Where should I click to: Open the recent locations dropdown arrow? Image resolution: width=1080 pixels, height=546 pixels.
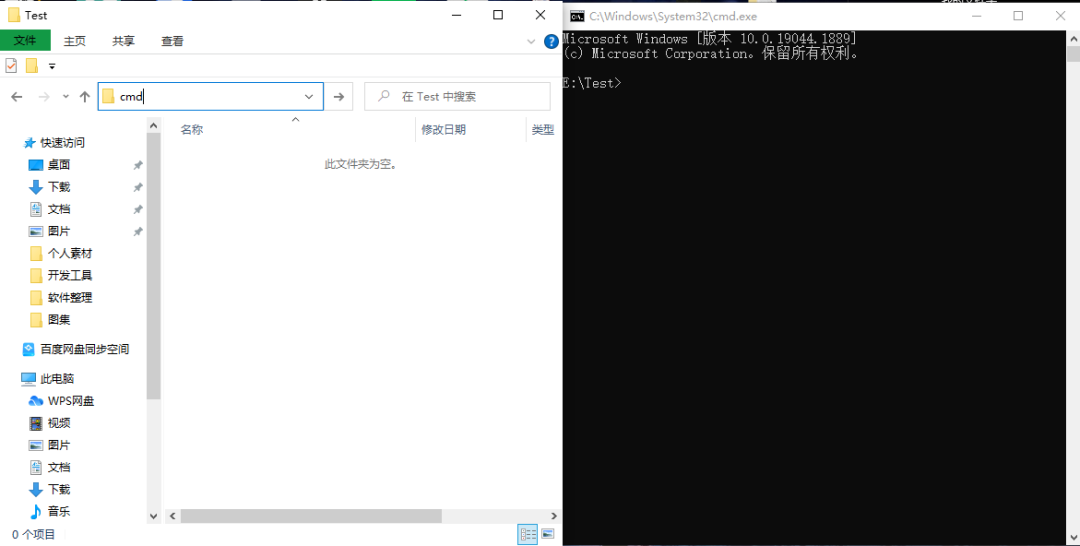(66, 96)
